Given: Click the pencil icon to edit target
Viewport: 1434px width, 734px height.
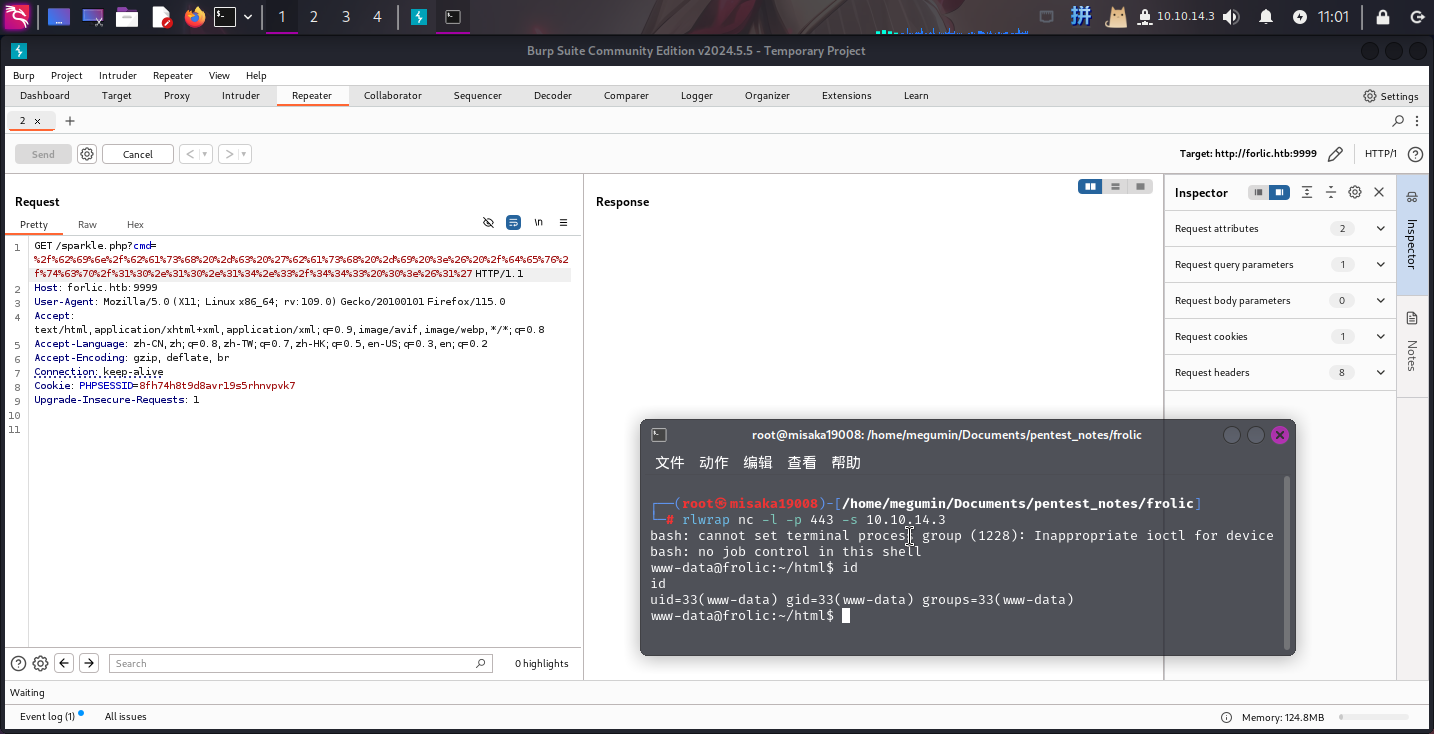Looking at the screenshot, I should coord(1335,154).
